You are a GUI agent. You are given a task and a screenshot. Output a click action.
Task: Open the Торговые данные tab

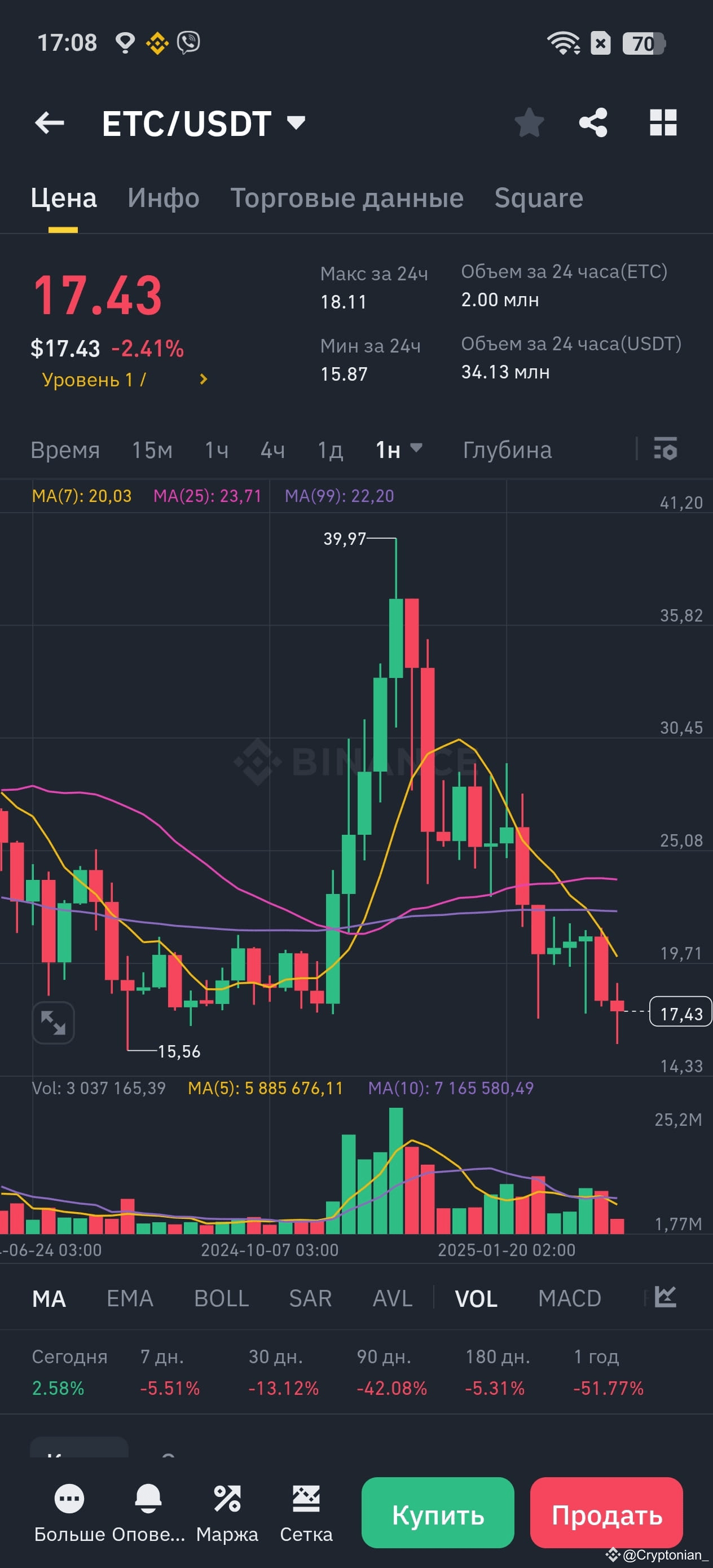[x=346, y=199]
